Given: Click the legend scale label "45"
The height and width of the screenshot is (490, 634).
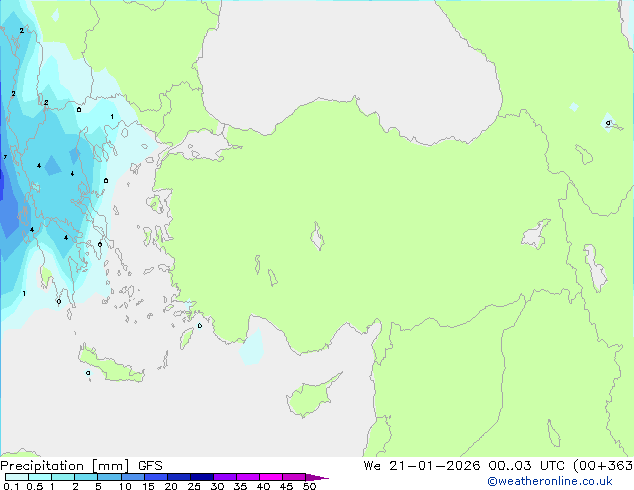Looking at the screenshot, I should (286, 486).
